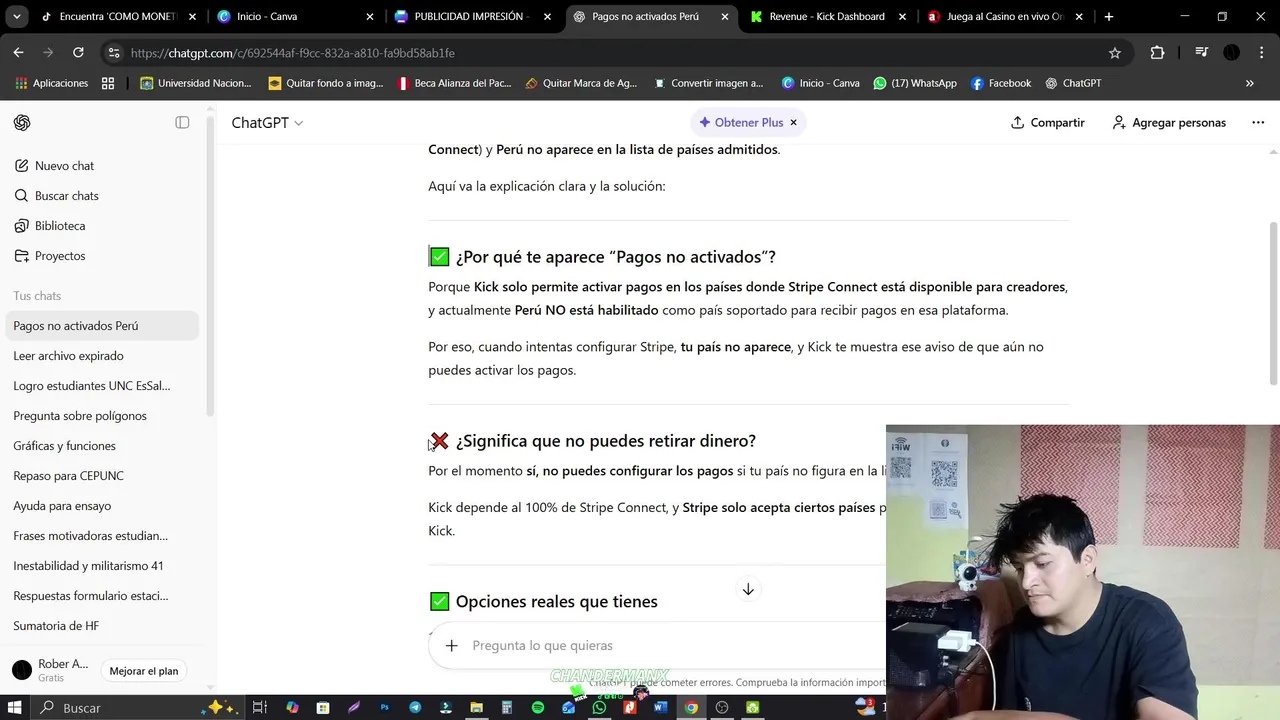Collapse the sidebar with the panel icon

[182, 122]
